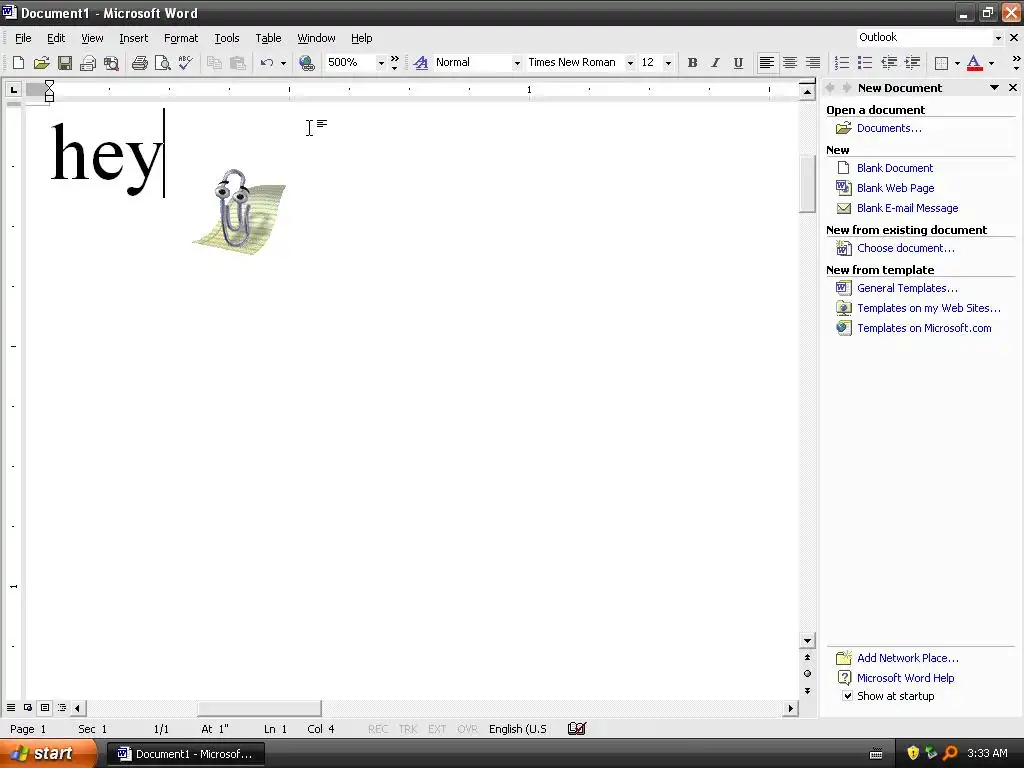Screen dimensions: 1024x768
Task: Open the Normal style dropdown
Action: click(517, 63)
